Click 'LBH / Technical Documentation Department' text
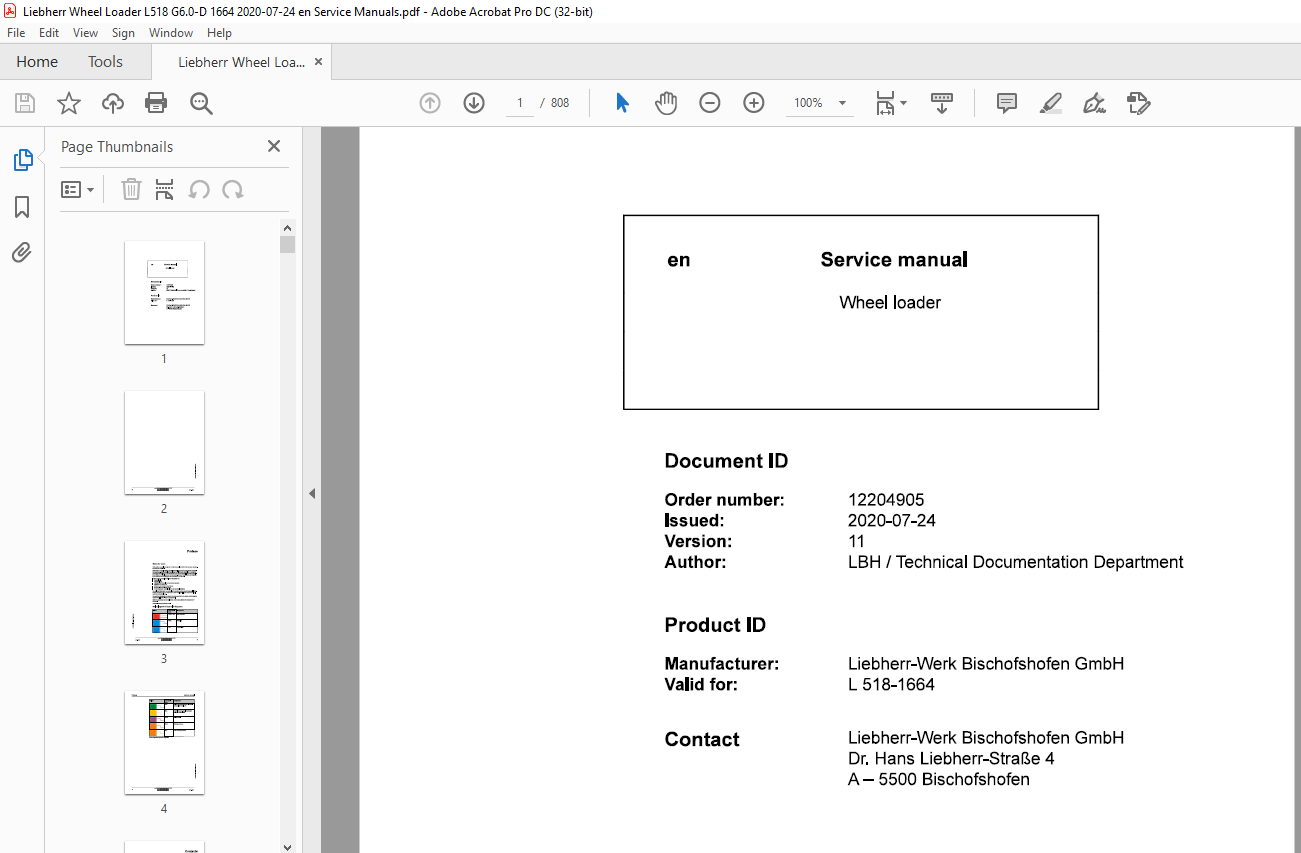The image size is (1301, 853). (1016, 562)
